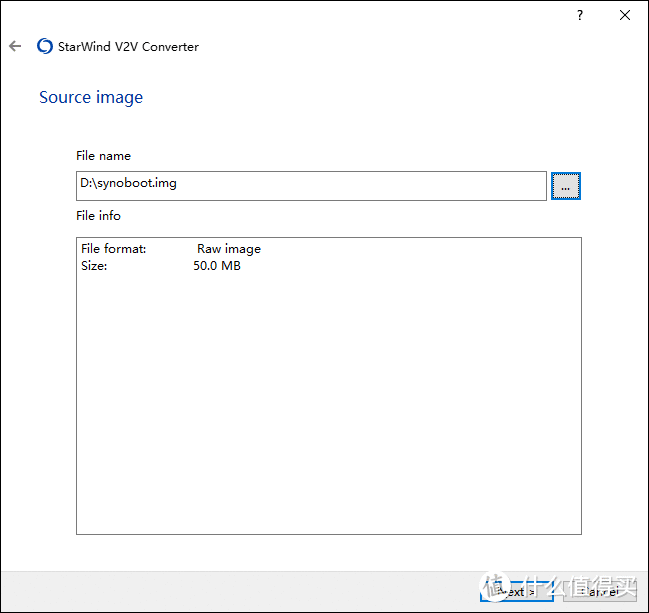The width and height of the screenshot is (649, 613).
Task: Click the File name label
Action: pyautogui.click(x=103, y=156)
